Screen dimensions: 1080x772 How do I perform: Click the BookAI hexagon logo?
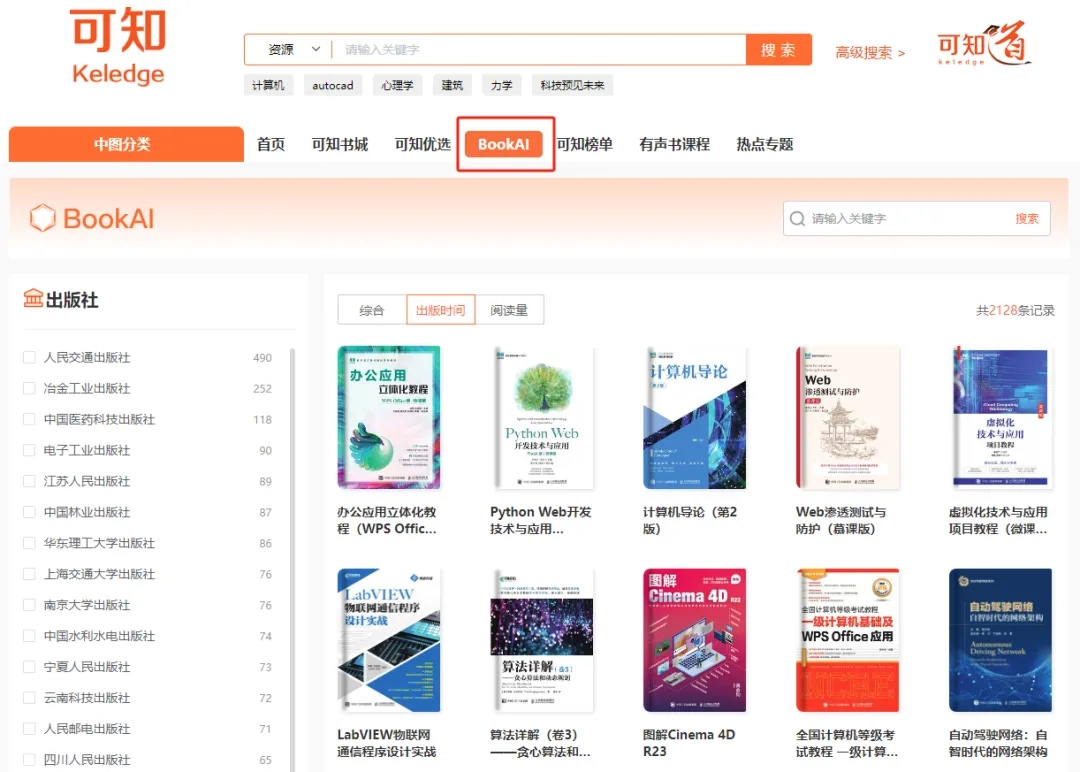coord(42,218)
